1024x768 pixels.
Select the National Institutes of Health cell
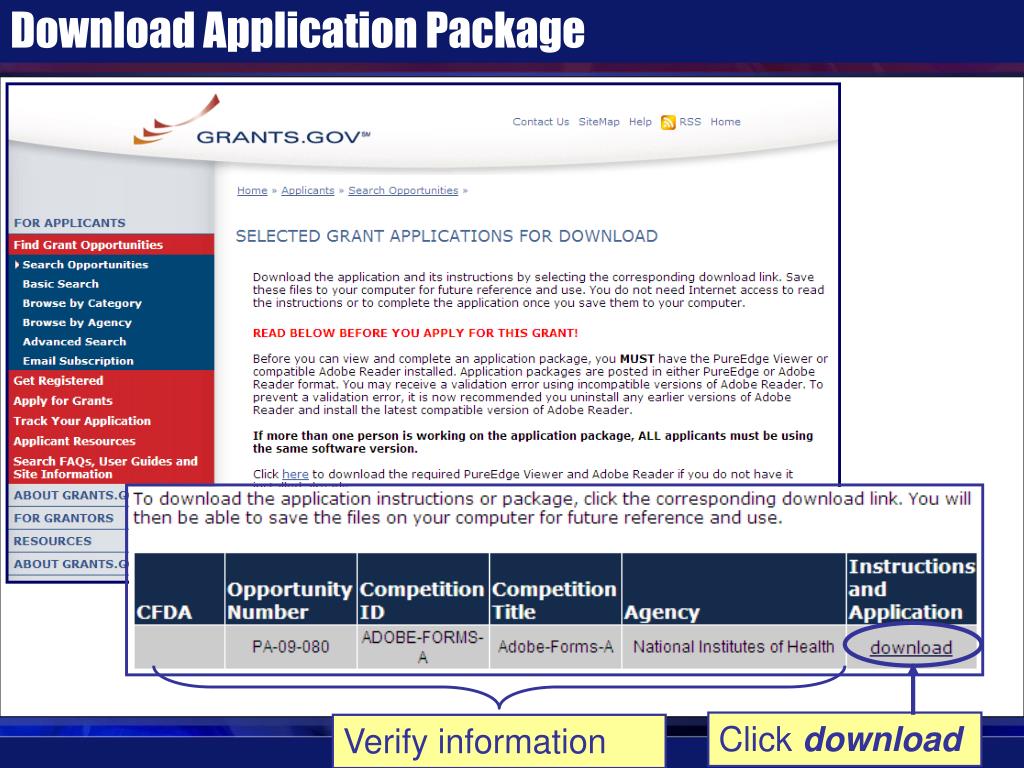coord(734,647)
